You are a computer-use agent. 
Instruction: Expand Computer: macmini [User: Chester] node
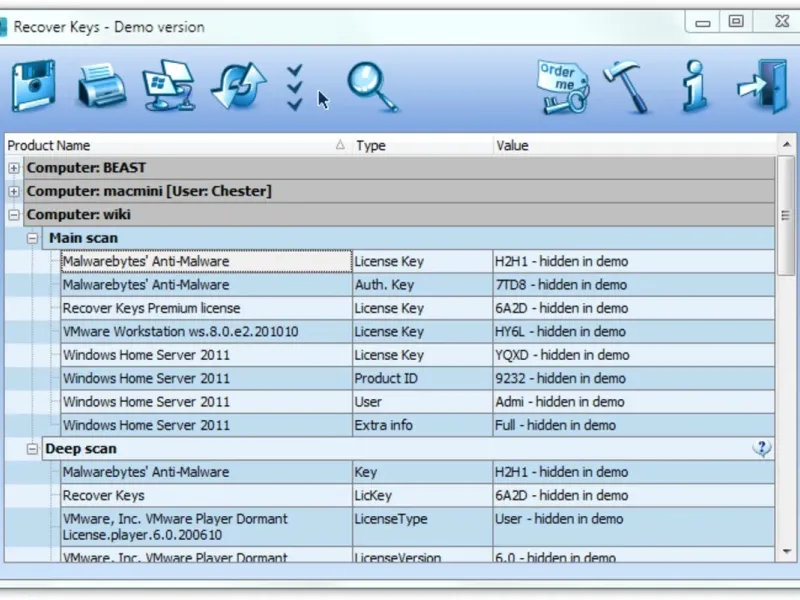point(14,191)
